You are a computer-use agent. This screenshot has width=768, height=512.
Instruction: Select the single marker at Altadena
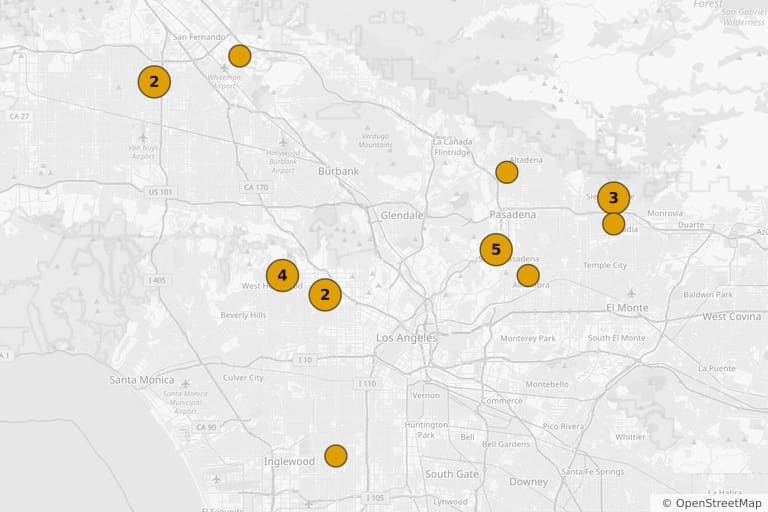coord(506,172)
